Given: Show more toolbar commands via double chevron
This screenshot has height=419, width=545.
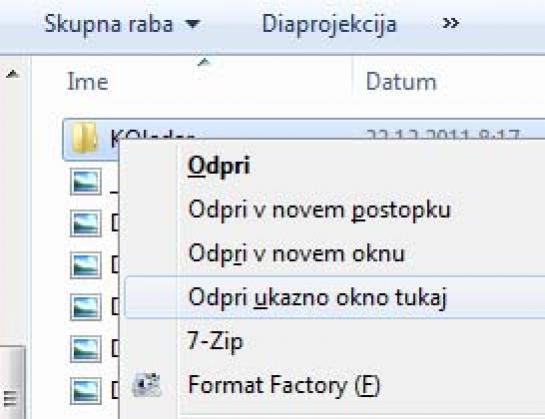Looking at the screenshot, I should tap(451, 23).
